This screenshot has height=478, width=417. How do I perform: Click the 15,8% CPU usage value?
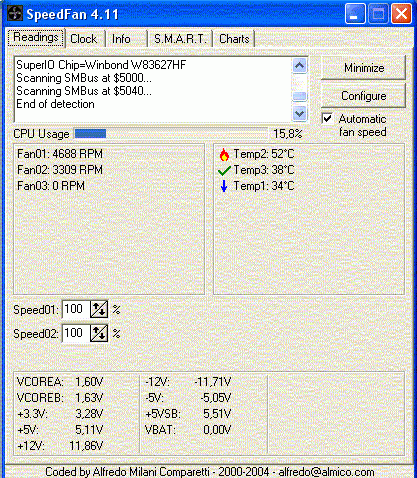[288, 134]
